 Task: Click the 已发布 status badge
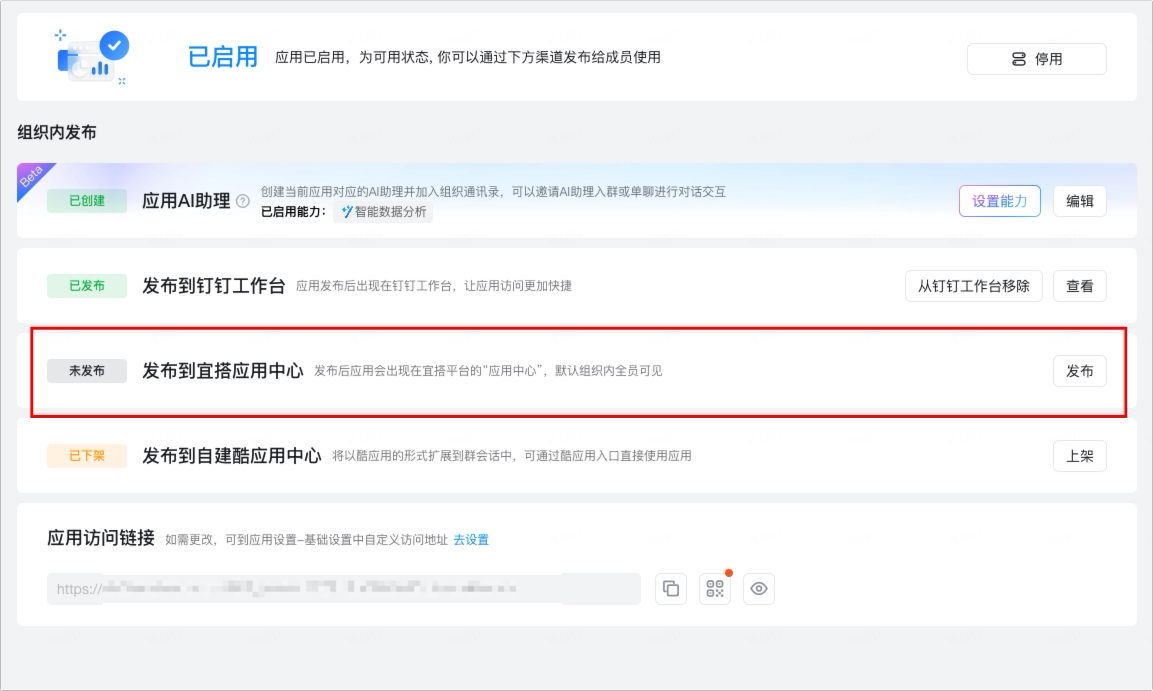click(x=87, y=286)
